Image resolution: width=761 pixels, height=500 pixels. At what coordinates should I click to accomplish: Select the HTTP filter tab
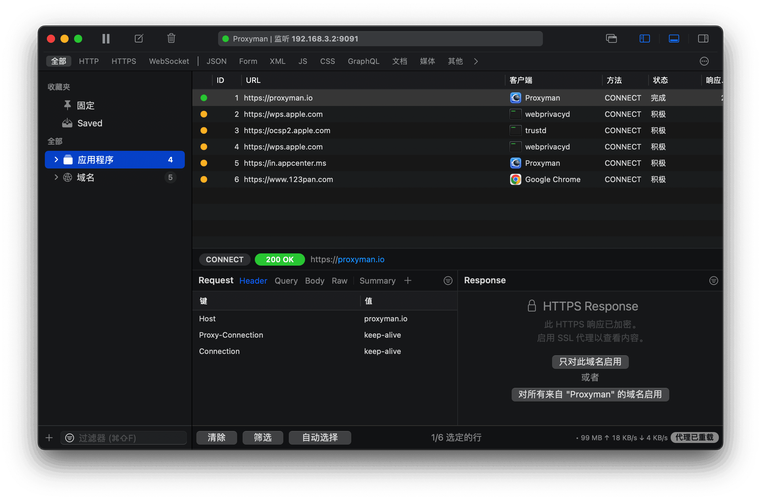tap(89, 61)
